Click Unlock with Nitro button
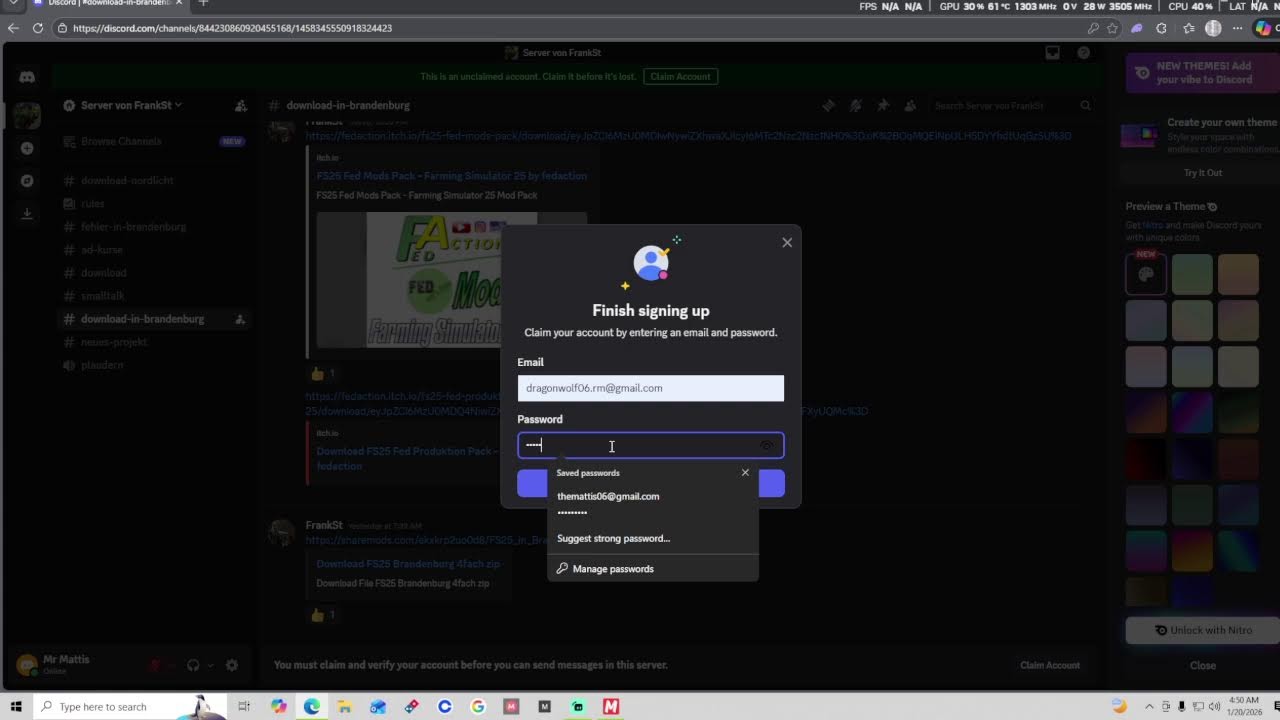This screenshot has width=1280, height=720. point(1203,630)
